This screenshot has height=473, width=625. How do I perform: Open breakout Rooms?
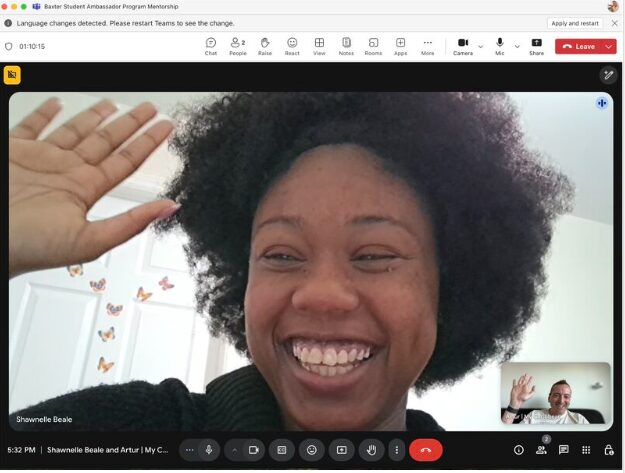pyautogui.click(x=373, y=46)
